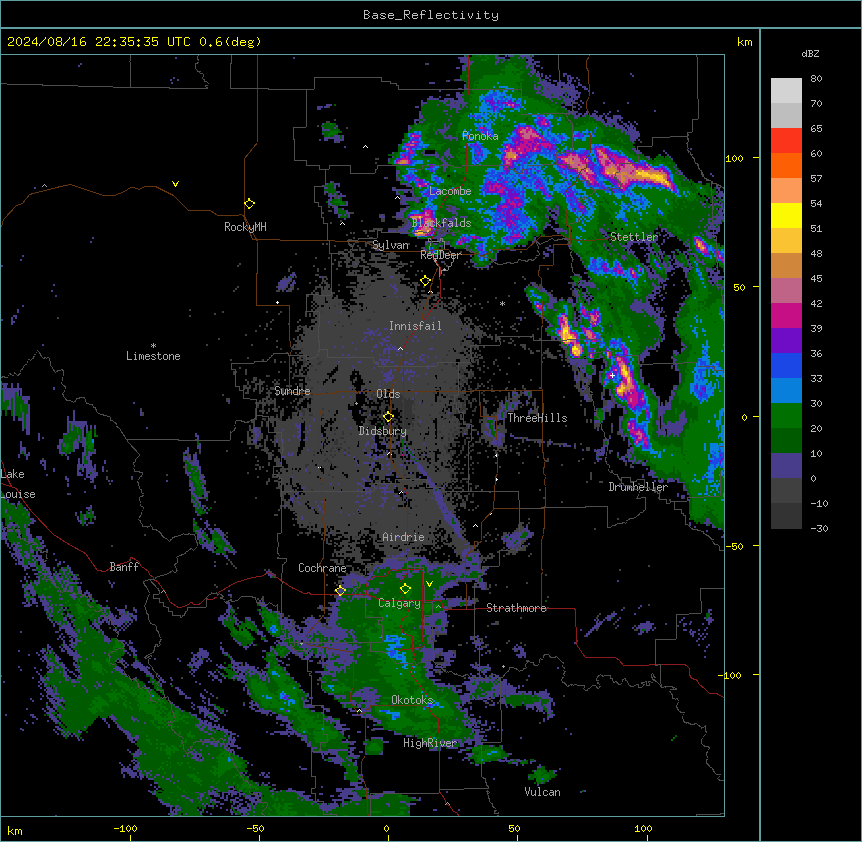Click the bright yellow swatch between 54 and 51
This screenshot has width=862, height=842.
786,215
